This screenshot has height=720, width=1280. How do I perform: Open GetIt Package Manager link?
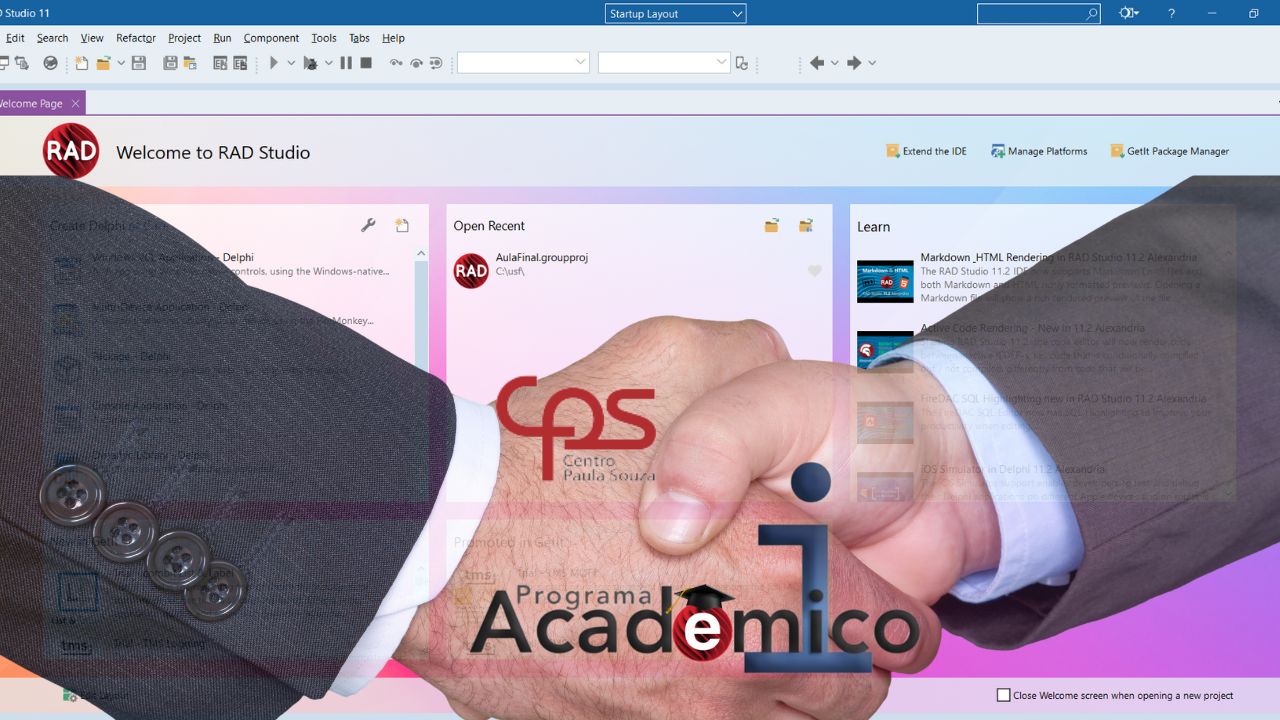(x=1170, y=151)
